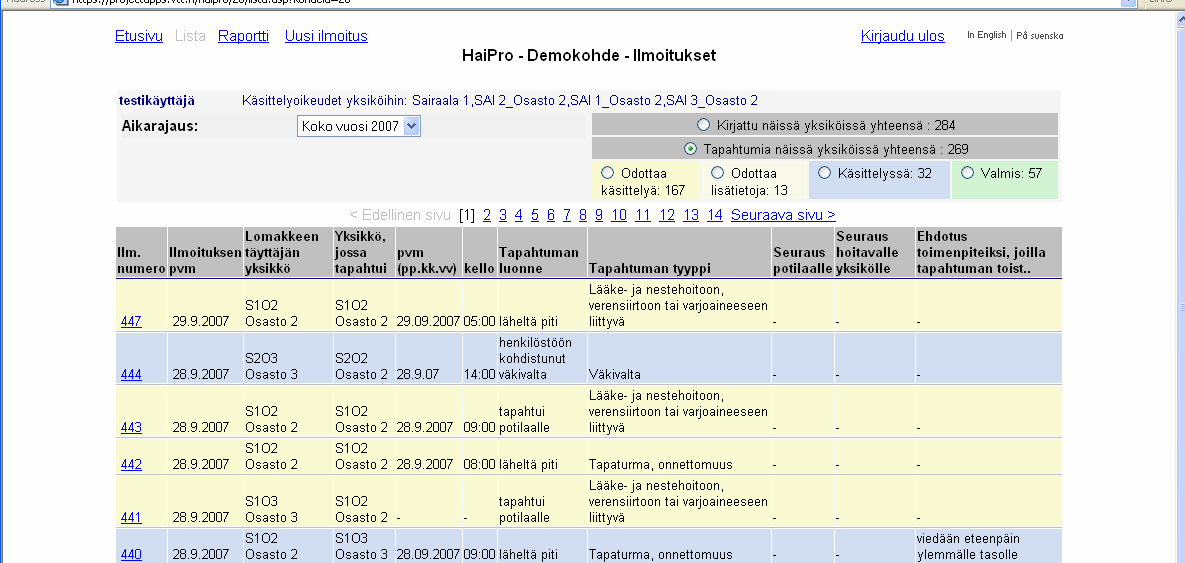Select radio Kirjattu näissä yksiköissä yhteensä 284
This screenshot has height=563, width=1185.
click(x=704, y=125)
